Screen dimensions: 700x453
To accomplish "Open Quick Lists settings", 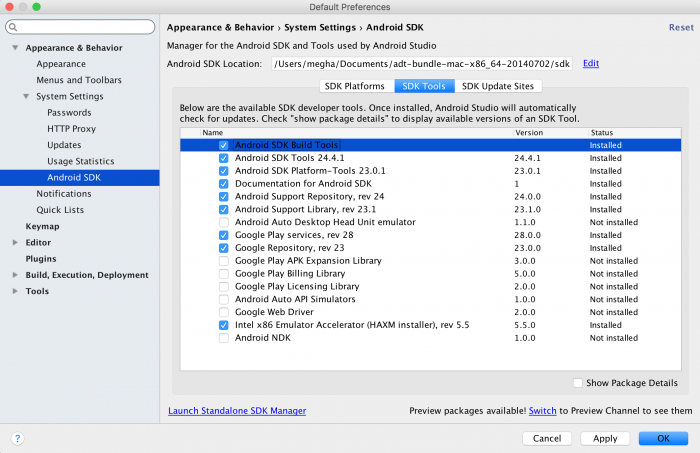I will pos(60,210).
